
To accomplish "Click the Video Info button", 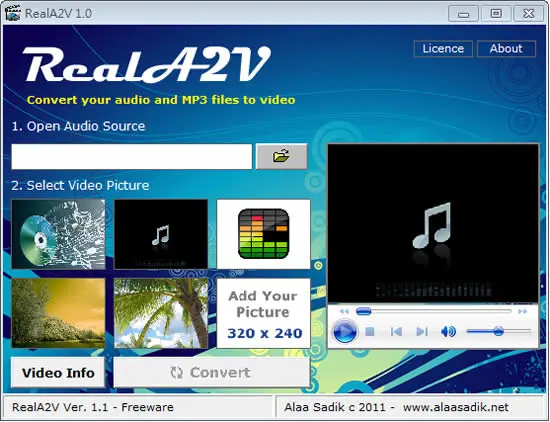I will pos(58,373).
